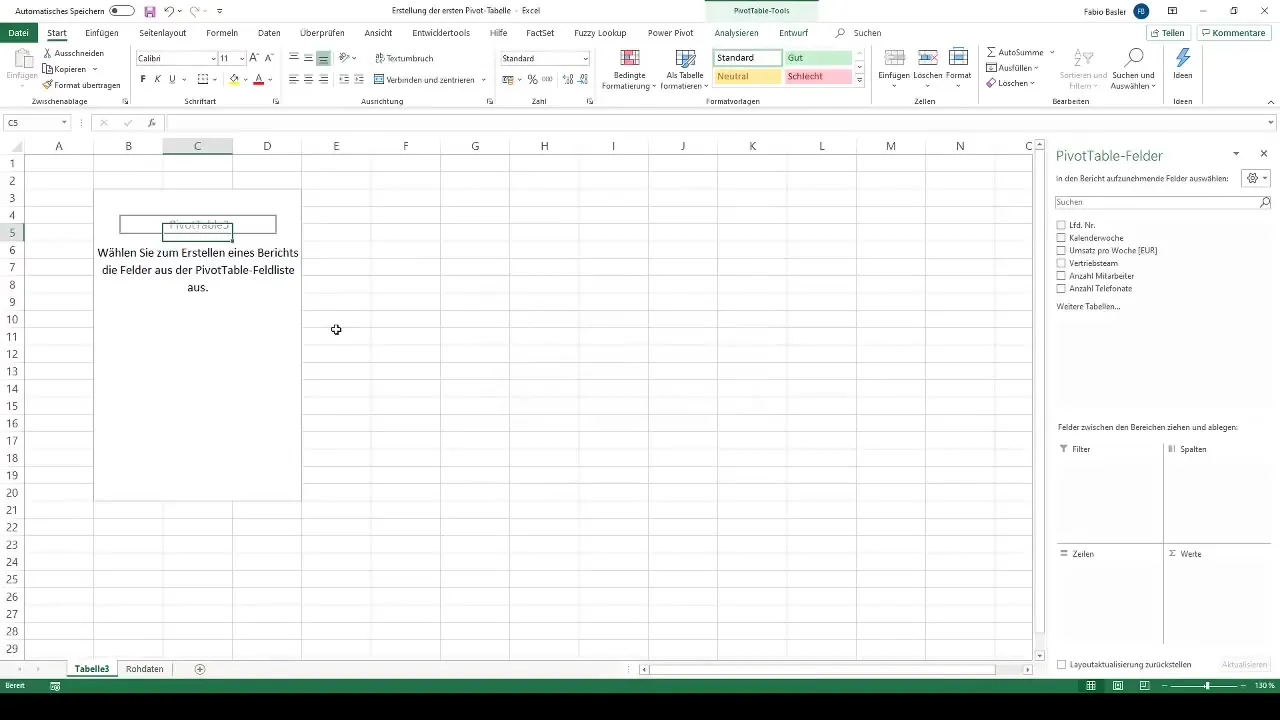Open the Textumbruch wrap text
Image resolution: width=1280 pixels, height=720 pixels.
[x=404, y=59]
